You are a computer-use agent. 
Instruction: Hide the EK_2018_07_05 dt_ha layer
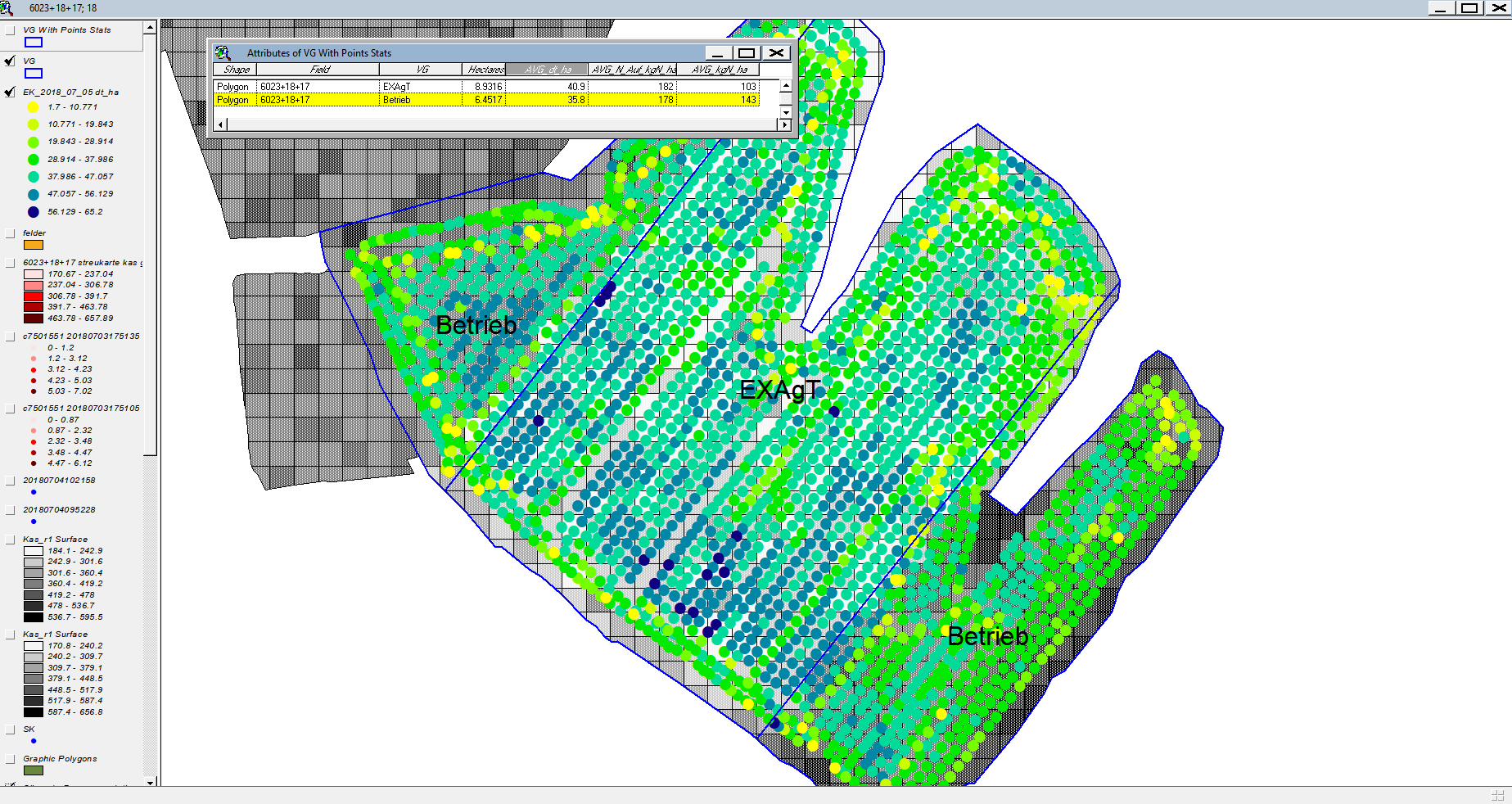coord(10,93)
